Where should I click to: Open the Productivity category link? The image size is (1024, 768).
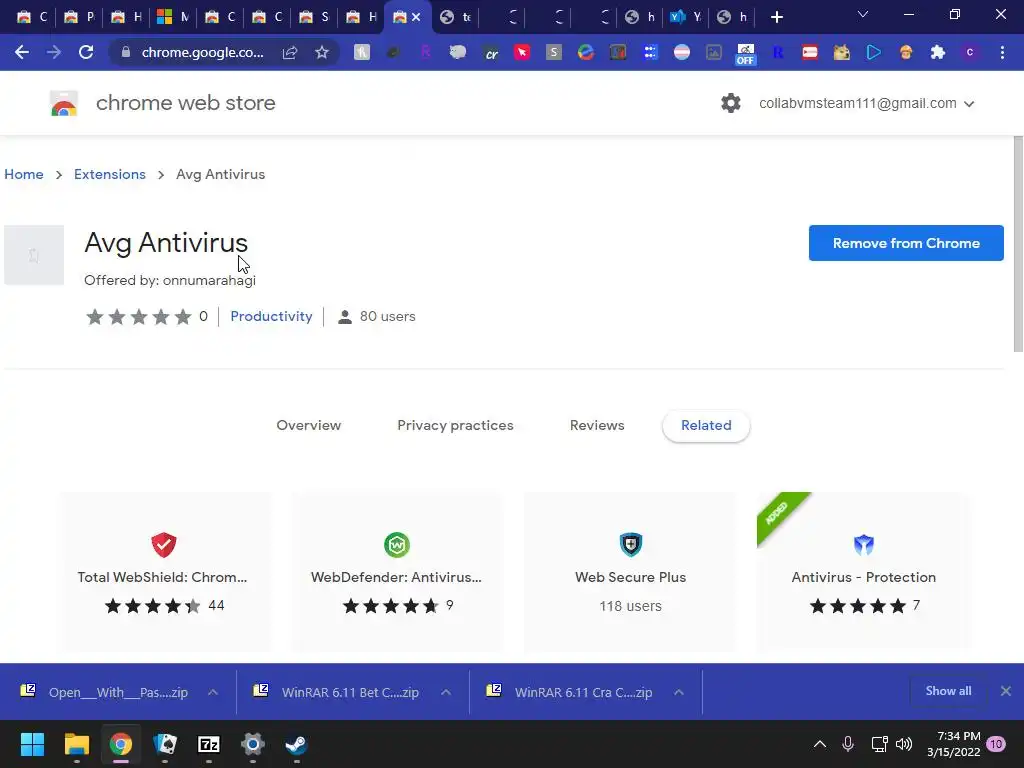[x=271, y=316]
